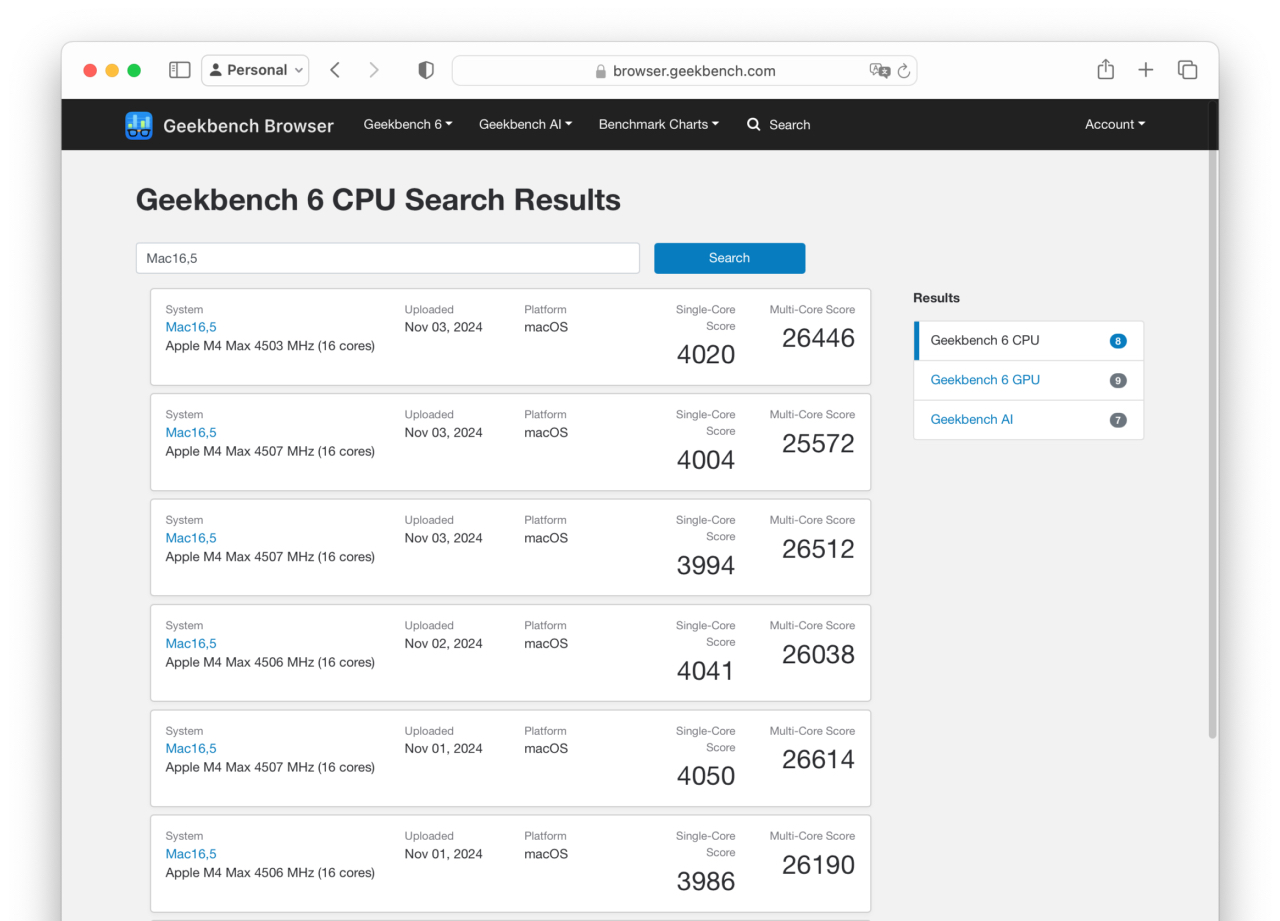Go back with the left arrow
The width and height of the screenshot is (1280, 921).
[335, 70]
